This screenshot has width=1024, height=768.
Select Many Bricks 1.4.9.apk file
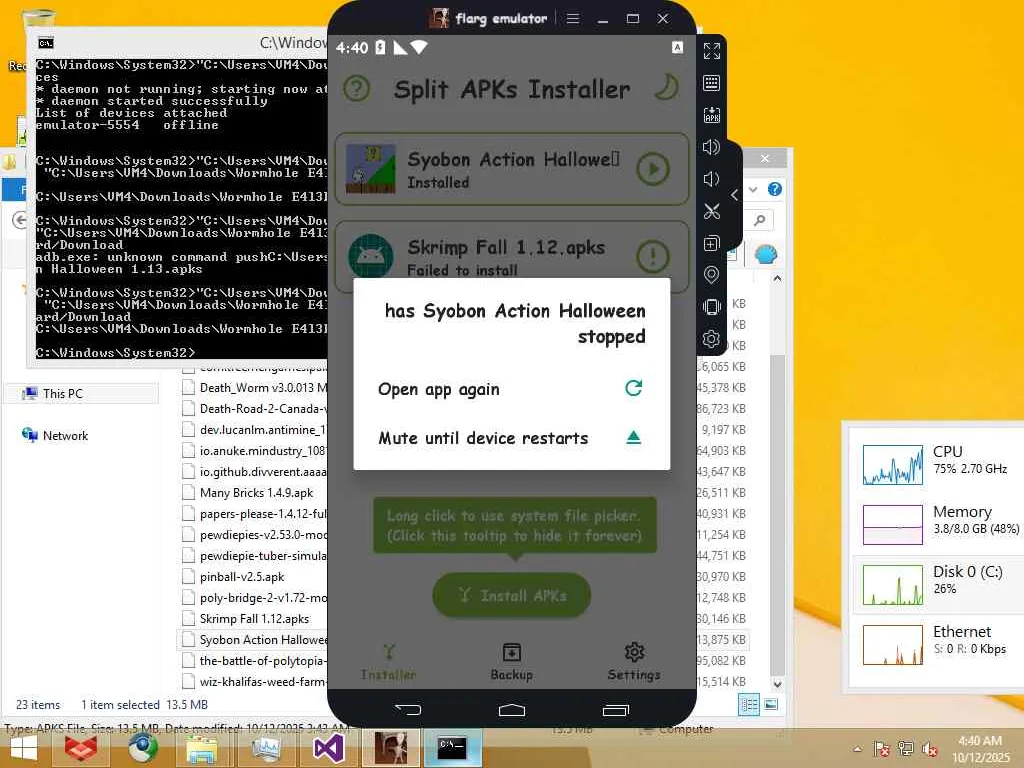pos(256,493)
